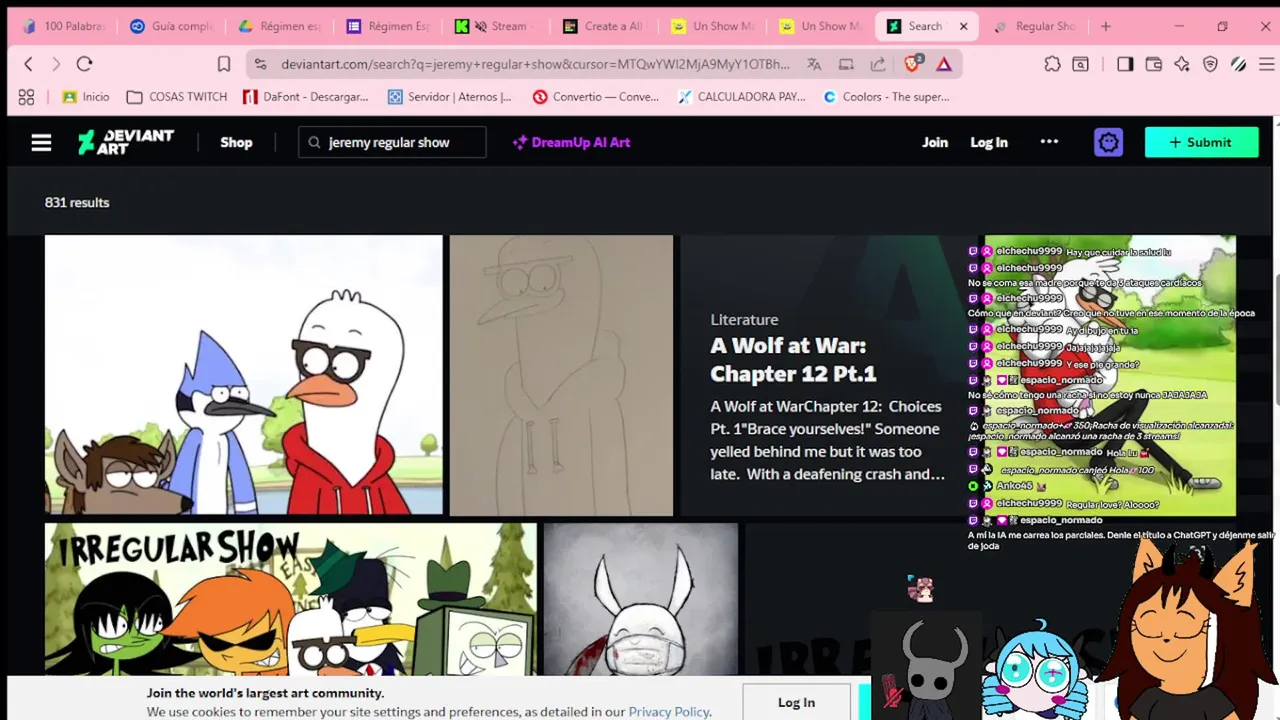Switch to the 'Create a All' tab

pyautogui.click(x=604, y=26)
